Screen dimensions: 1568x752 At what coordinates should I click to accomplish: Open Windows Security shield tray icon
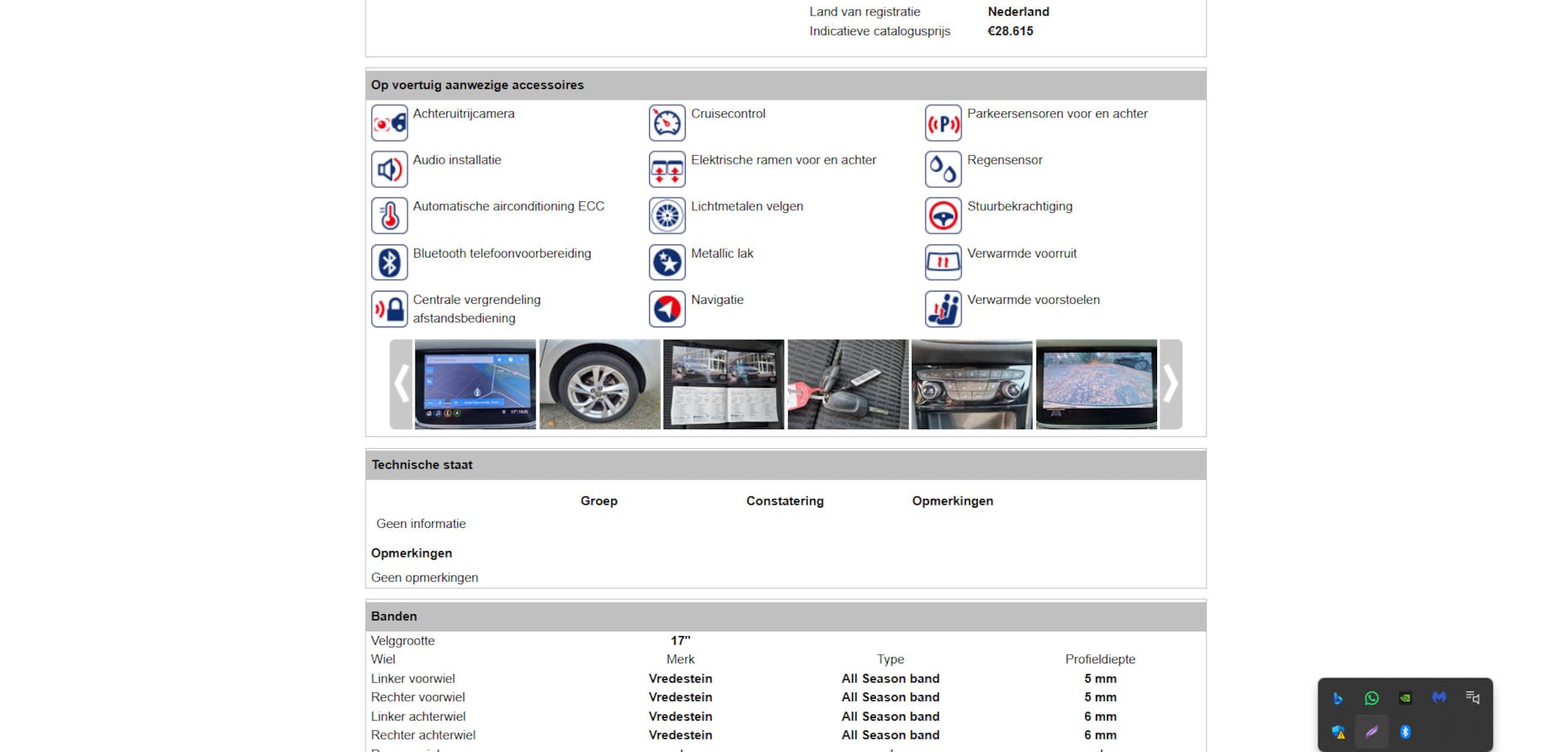coord(1338,732)
